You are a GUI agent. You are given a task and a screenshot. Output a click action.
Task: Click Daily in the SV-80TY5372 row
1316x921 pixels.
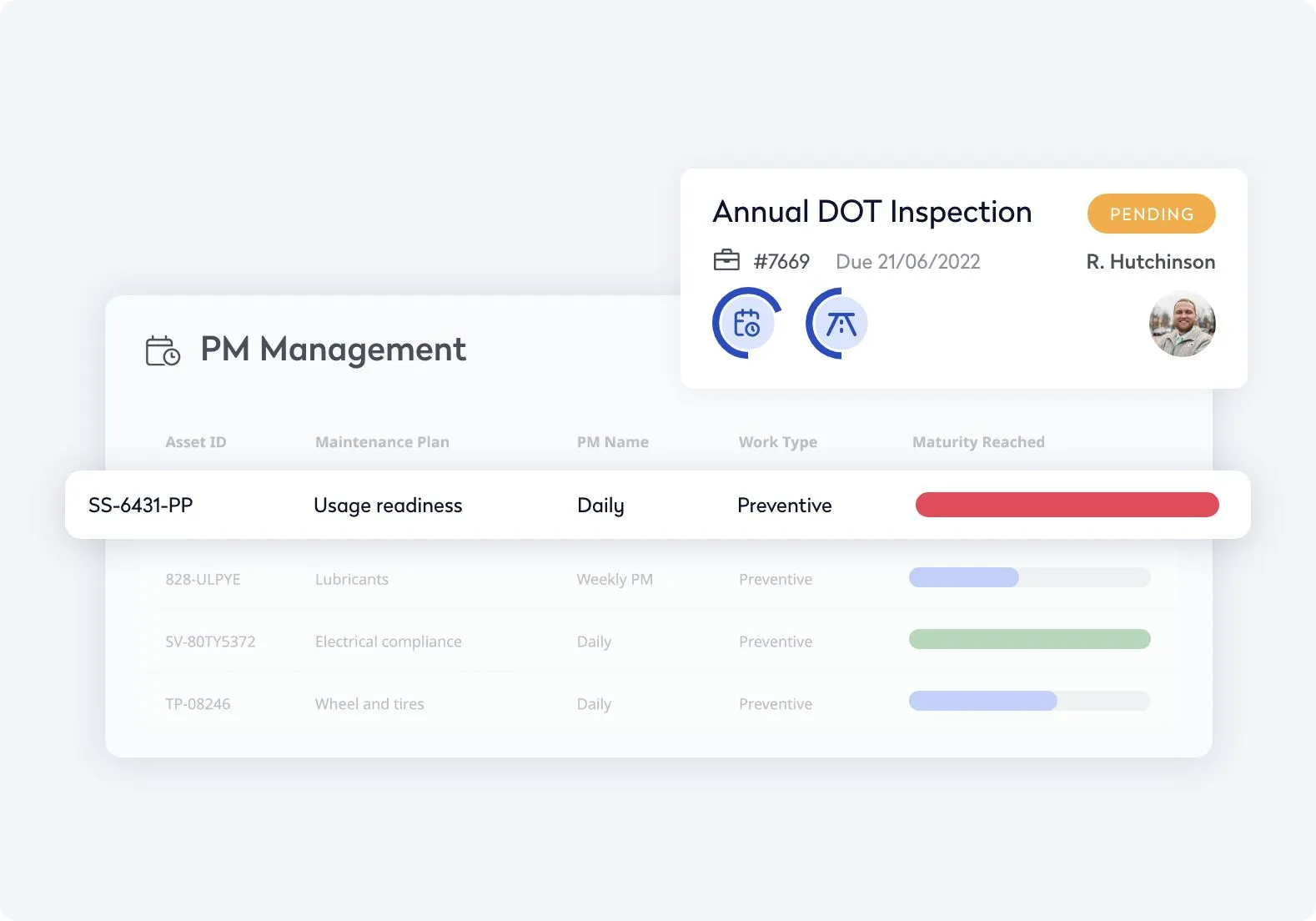click(594, 642)
